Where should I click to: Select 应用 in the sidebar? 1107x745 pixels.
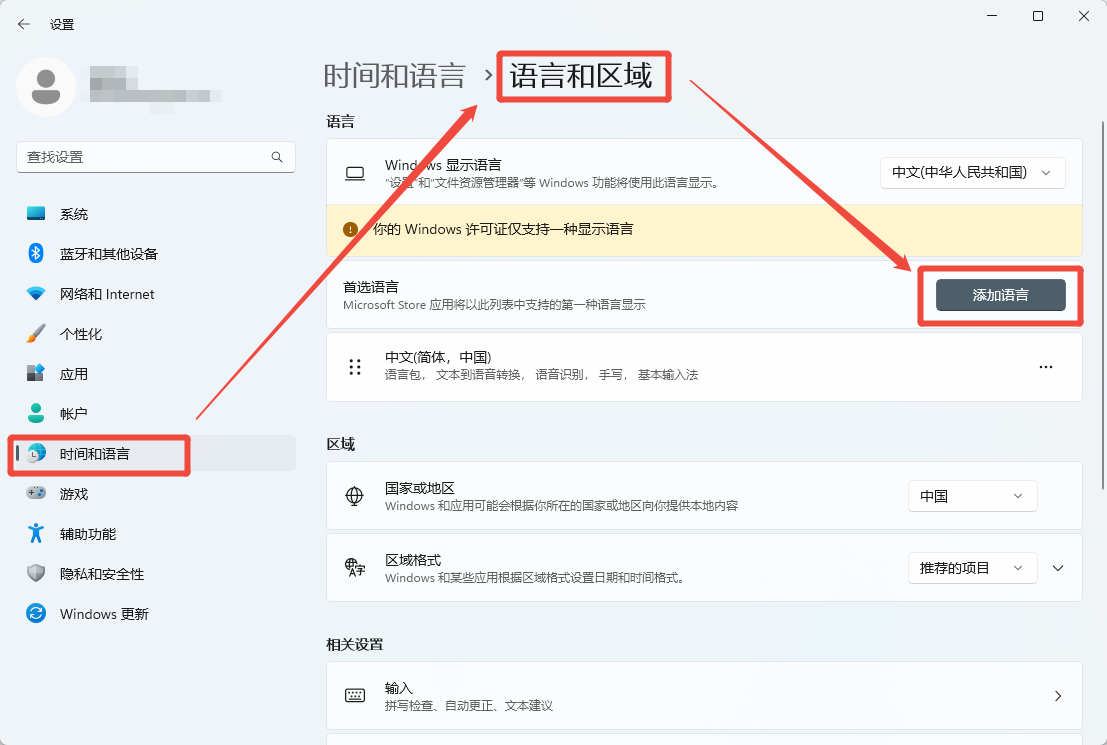tap(155, 374)
